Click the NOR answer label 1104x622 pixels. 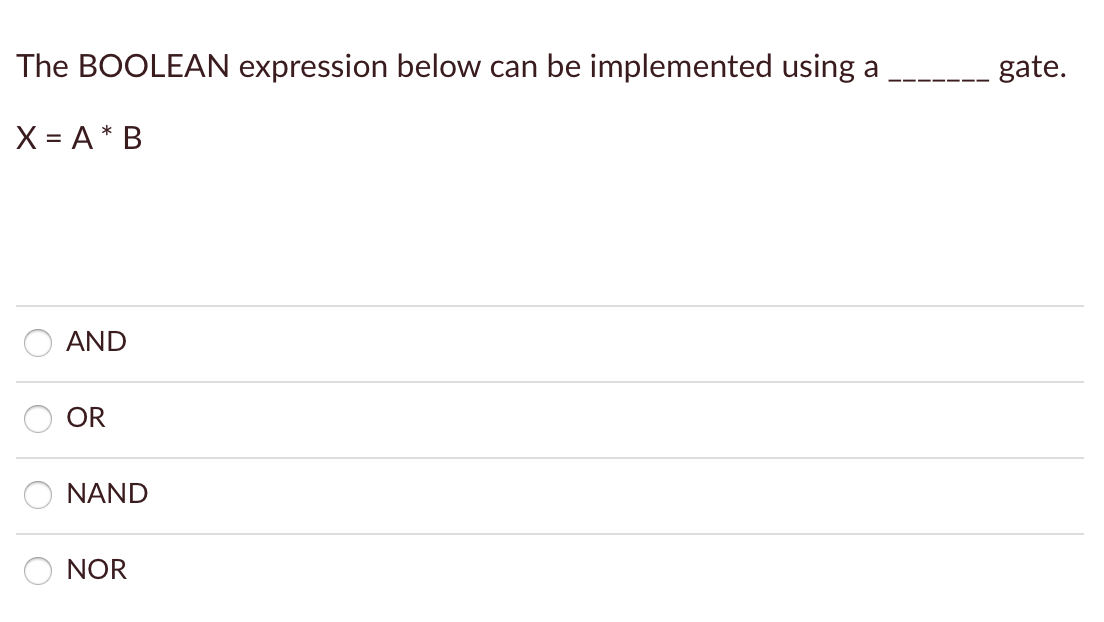97,569
